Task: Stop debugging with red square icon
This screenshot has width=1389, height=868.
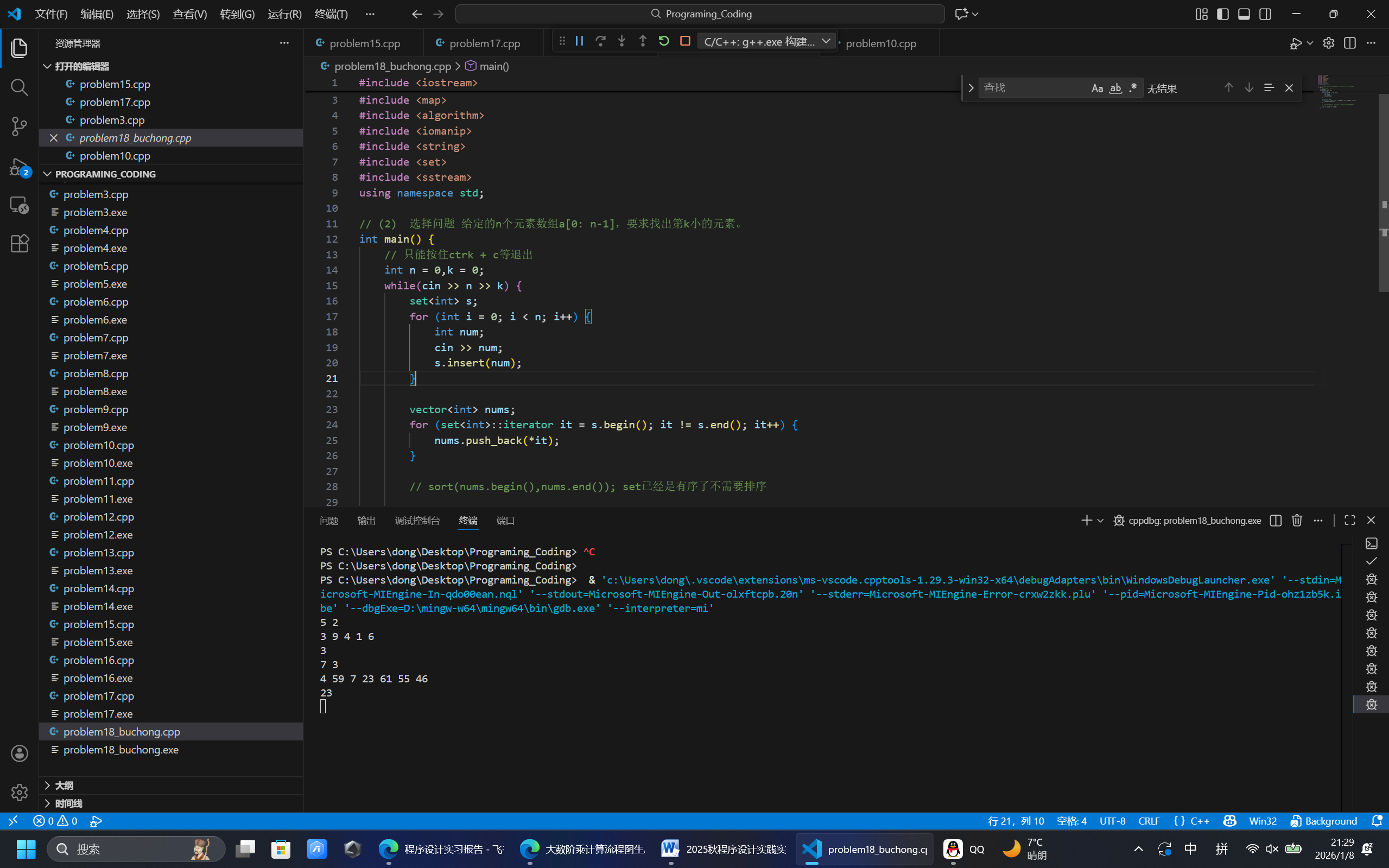Action: (x=685, y=41)
